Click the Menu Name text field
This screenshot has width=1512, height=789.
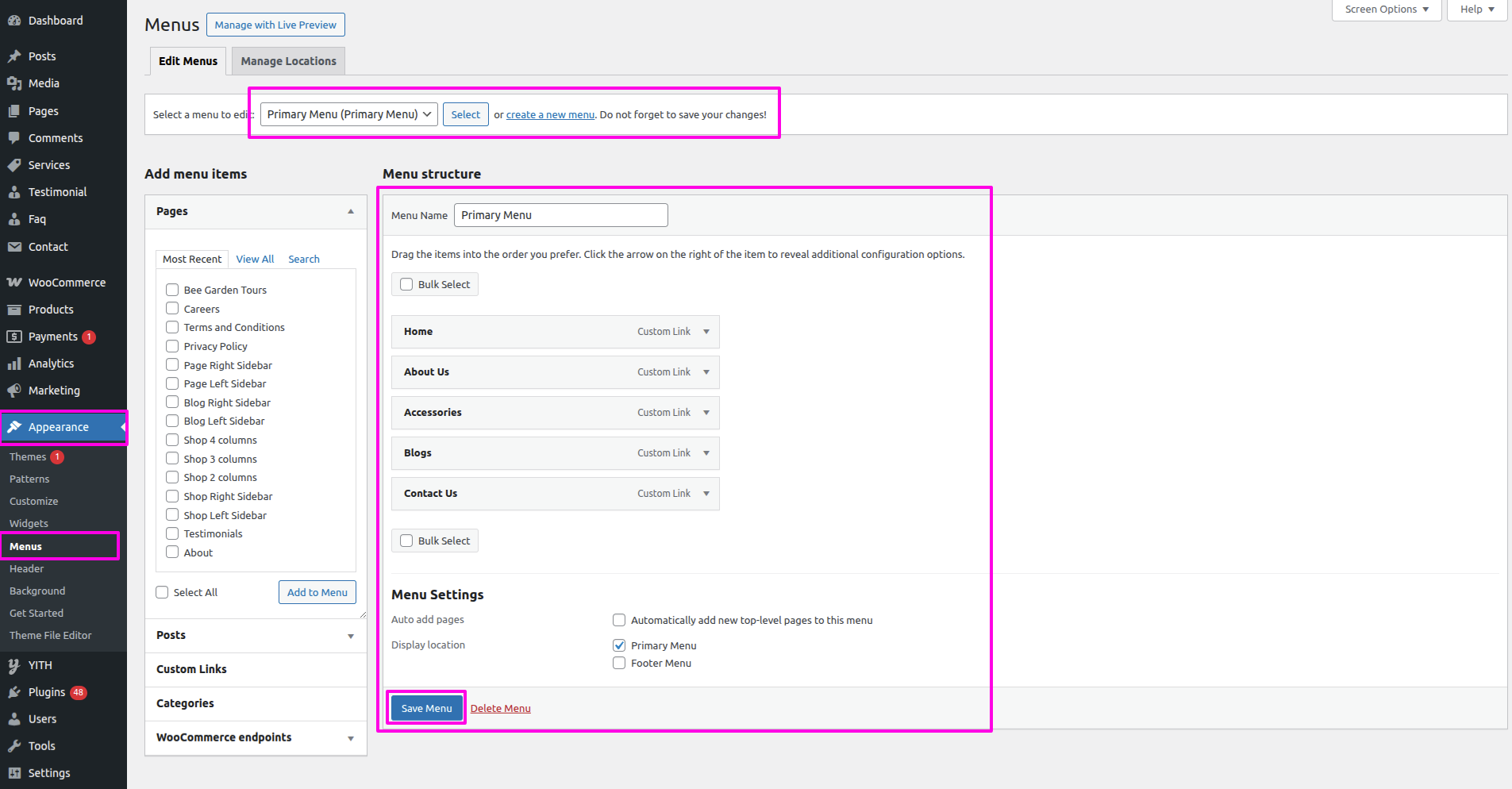pos(560,215)
